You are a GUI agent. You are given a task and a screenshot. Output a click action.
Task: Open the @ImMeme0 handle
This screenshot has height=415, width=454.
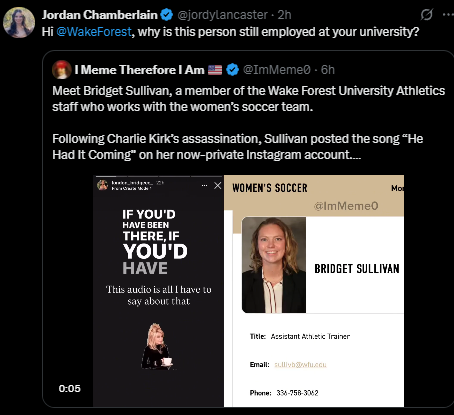(277, 70)
